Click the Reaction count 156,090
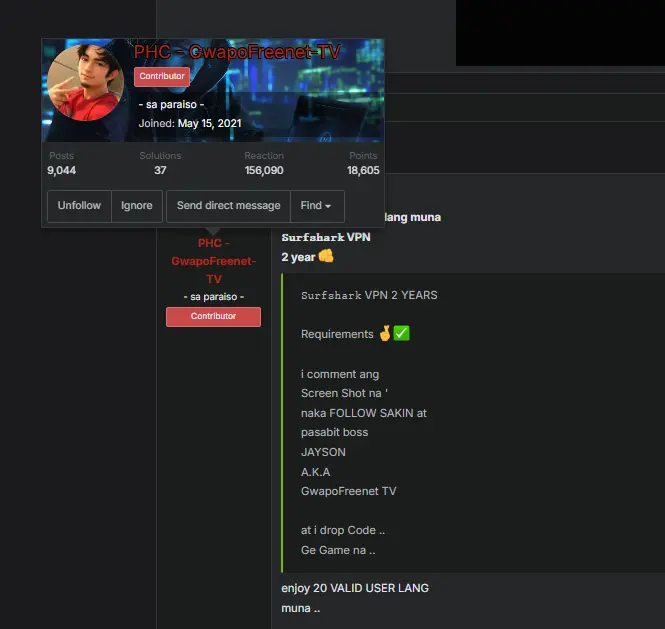 click(264, 171)
